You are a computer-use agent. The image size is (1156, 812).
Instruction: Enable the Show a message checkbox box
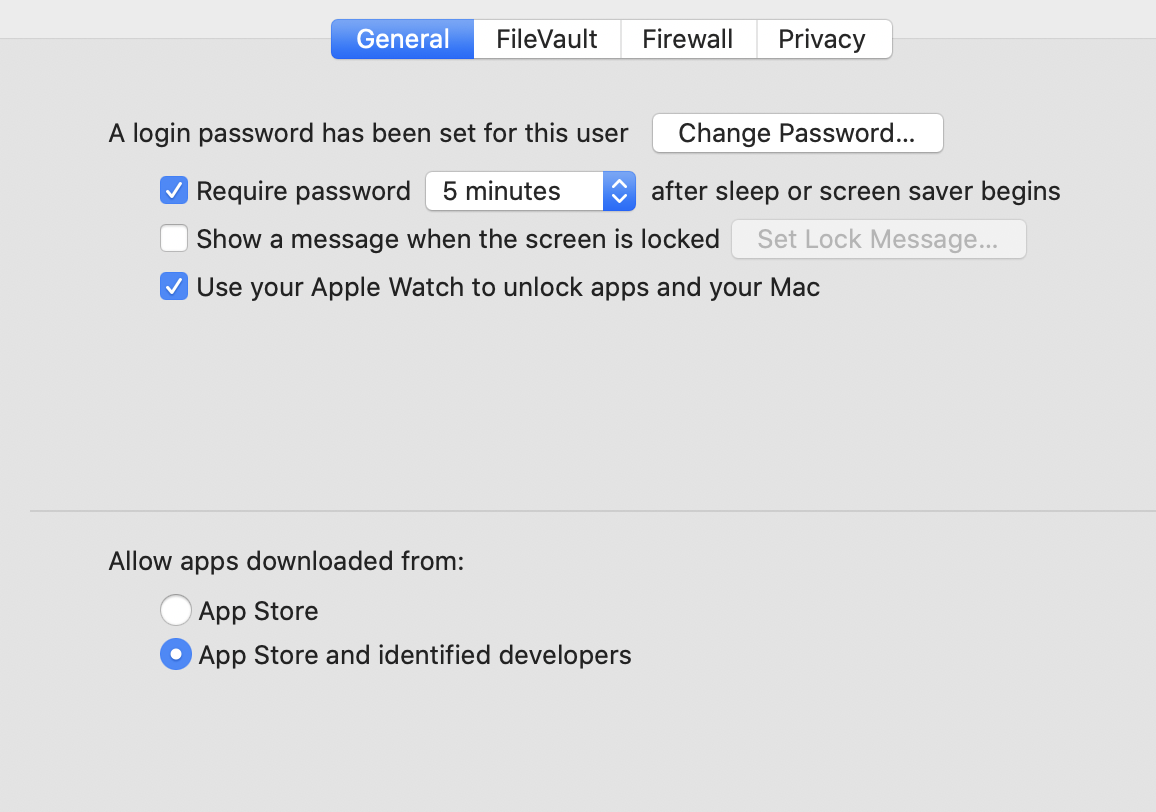[x=174, y=239]
